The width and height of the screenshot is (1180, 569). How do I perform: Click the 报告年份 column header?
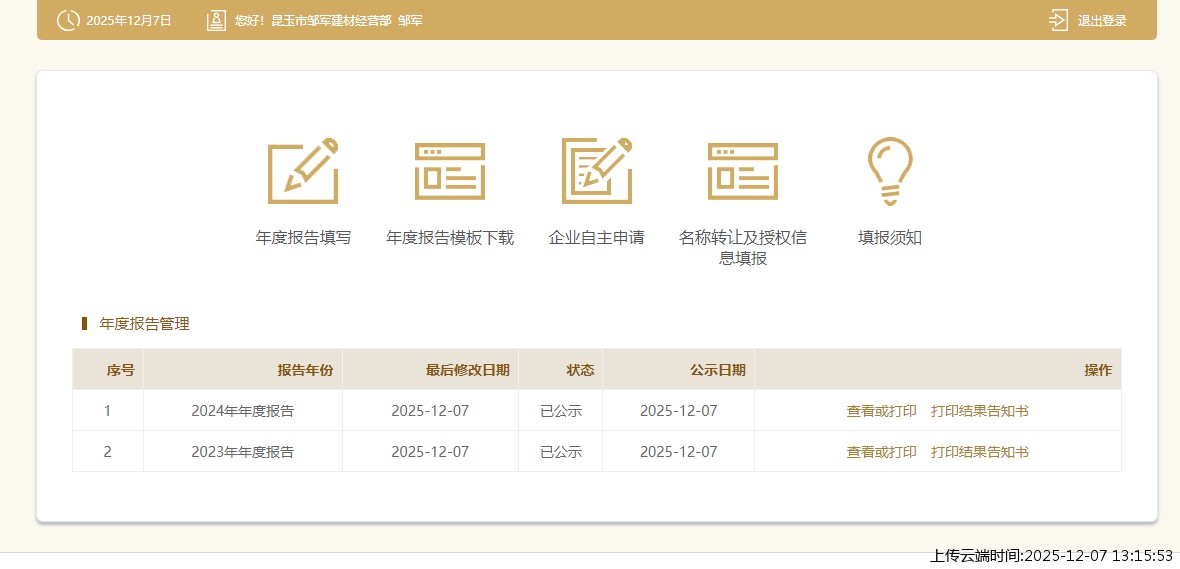305,370
